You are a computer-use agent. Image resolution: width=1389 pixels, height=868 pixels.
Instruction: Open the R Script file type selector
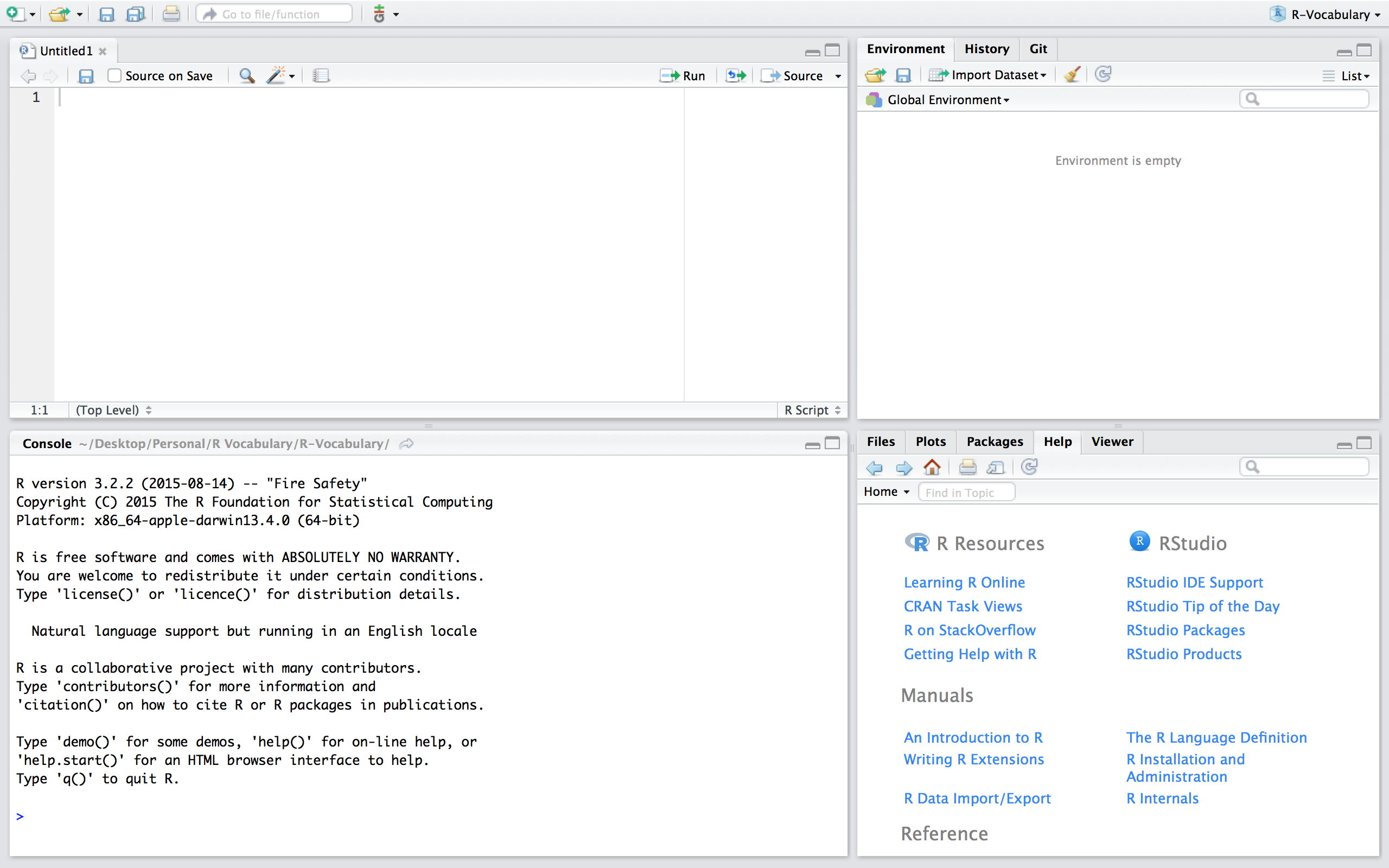(x=812, y=410)
